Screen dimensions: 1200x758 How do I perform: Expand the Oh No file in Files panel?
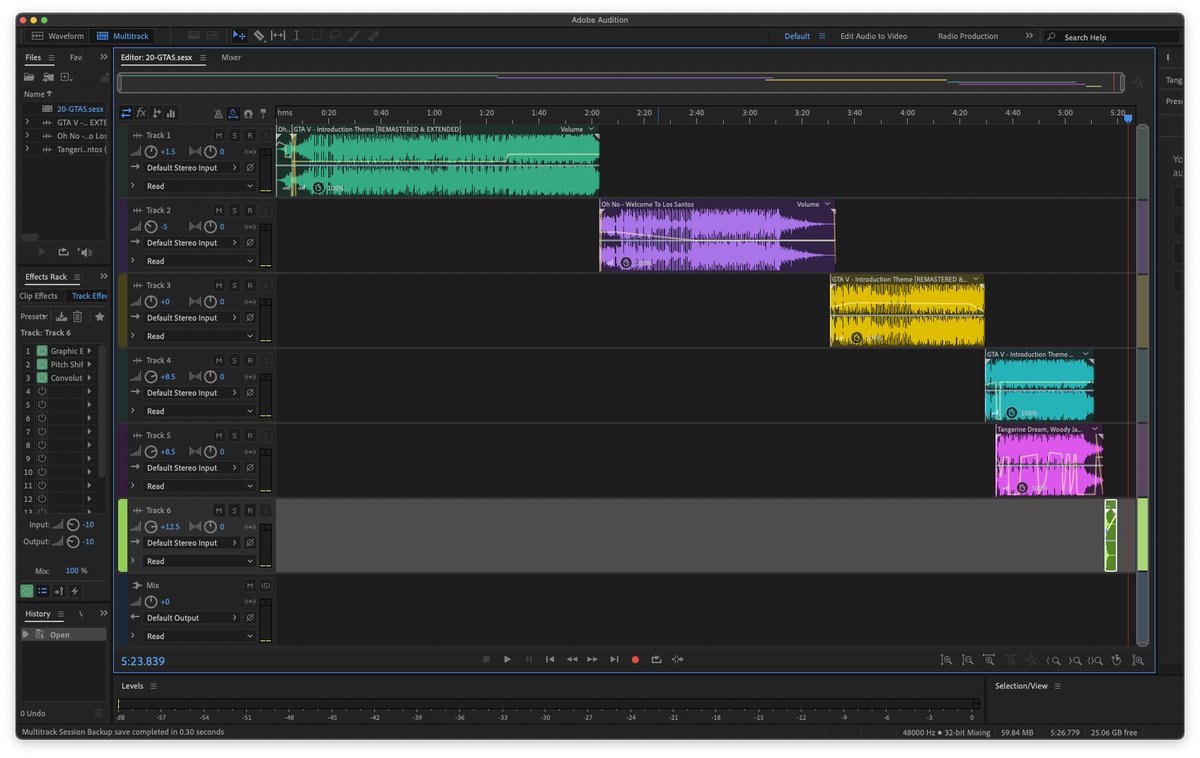point(28,136)
